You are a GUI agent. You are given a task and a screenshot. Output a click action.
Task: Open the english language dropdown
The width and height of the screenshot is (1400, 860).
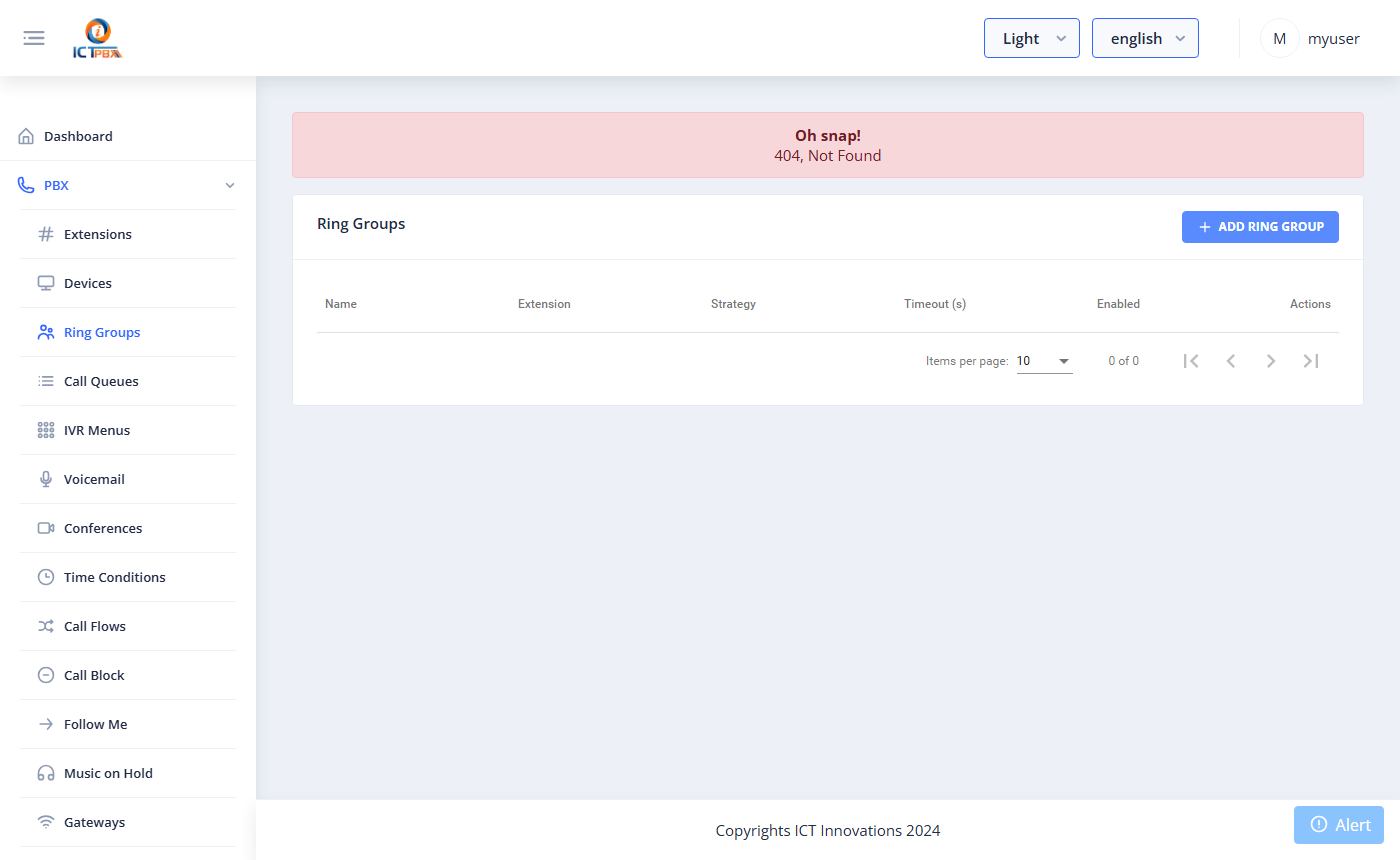(1145, 38)
